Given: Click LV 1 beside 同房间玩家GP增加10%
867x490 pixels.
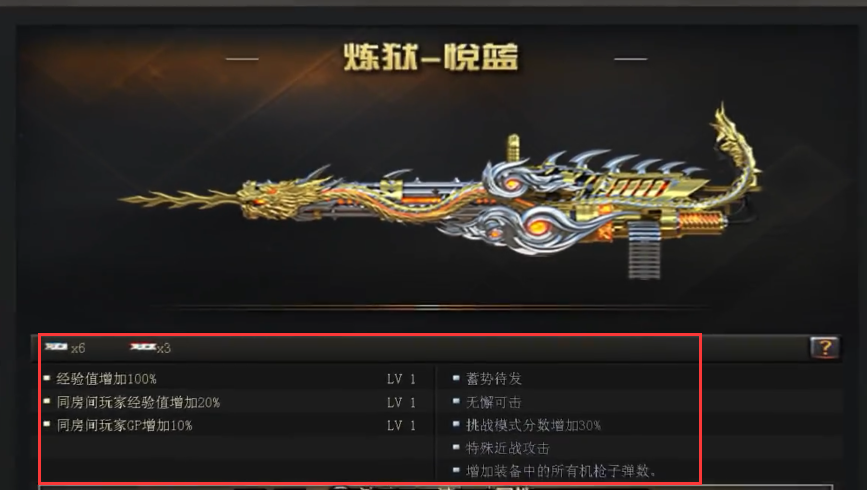Looking at the screenshot, I should tap(401, 426).
